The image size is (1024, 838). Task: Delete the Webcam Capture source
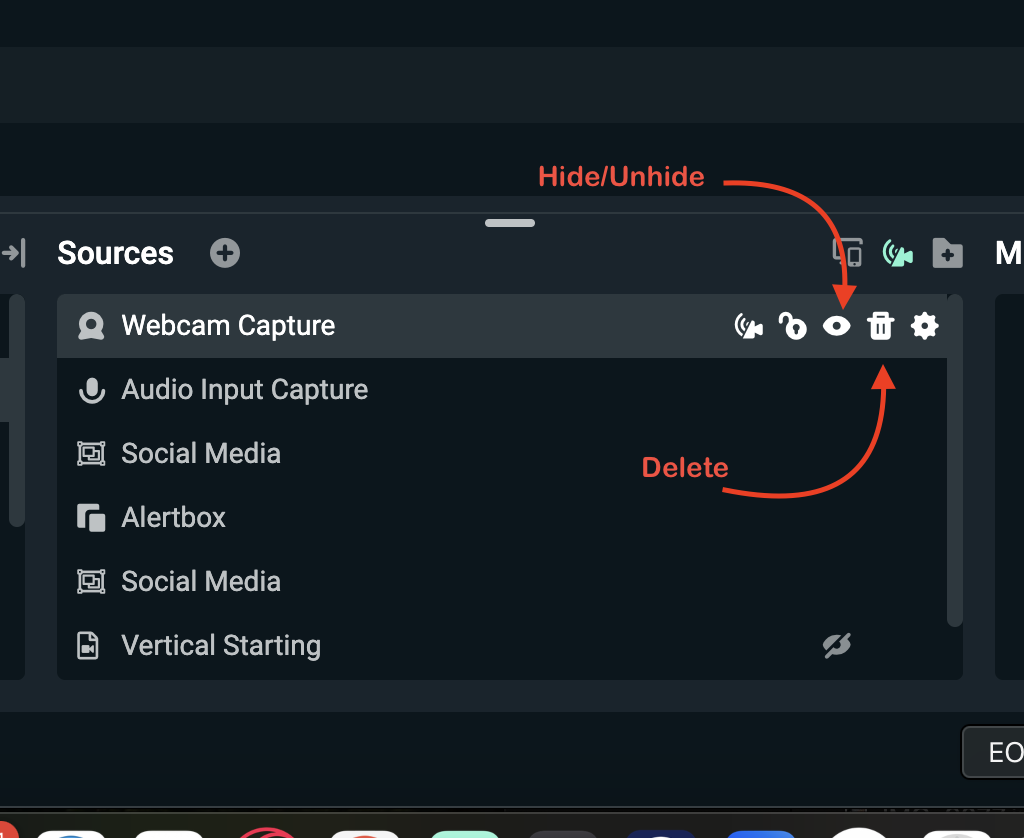tap(880, 326)
